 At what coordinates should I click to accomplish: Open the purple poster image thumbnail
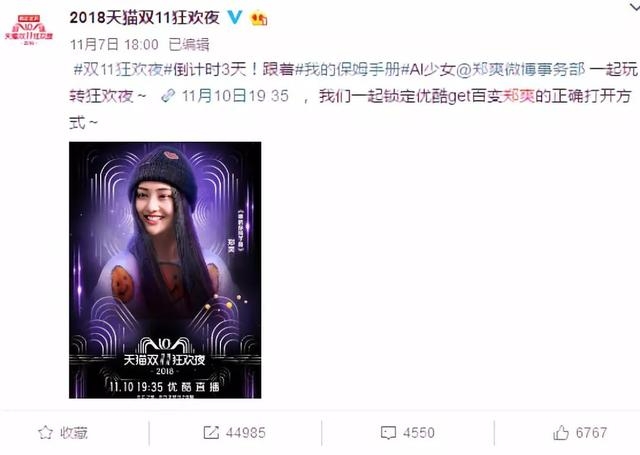pos(165,270)
